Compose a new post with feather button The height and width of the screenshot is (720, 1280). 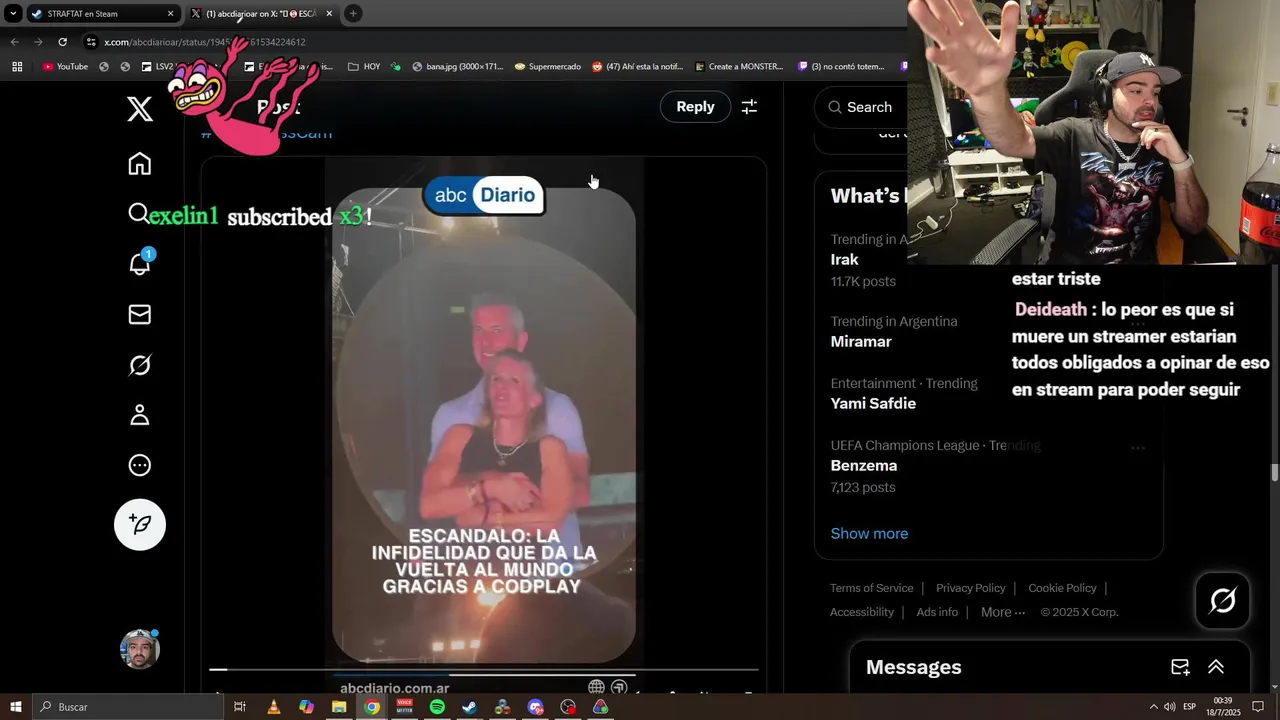(140, 524)
